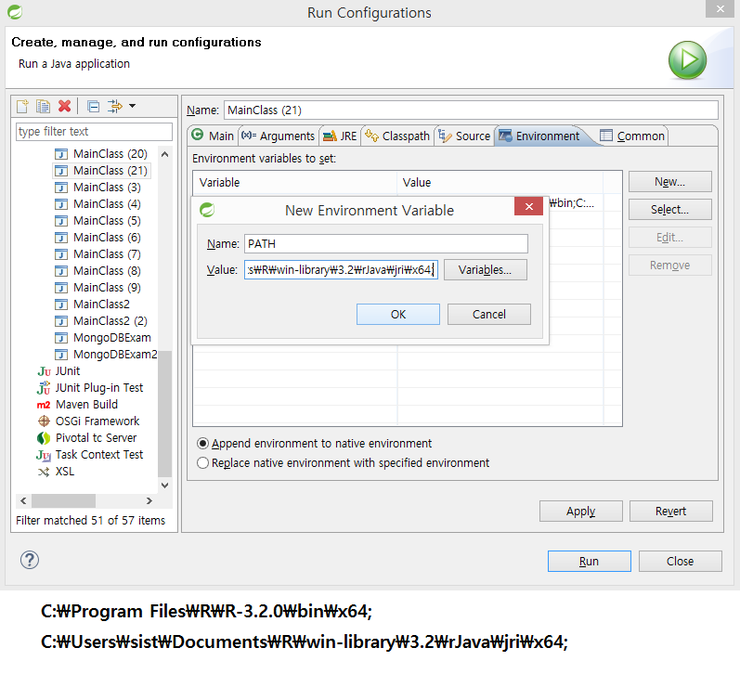Click the Variables... button
This screenshot has width=740, height=674.
coord(485,270)
